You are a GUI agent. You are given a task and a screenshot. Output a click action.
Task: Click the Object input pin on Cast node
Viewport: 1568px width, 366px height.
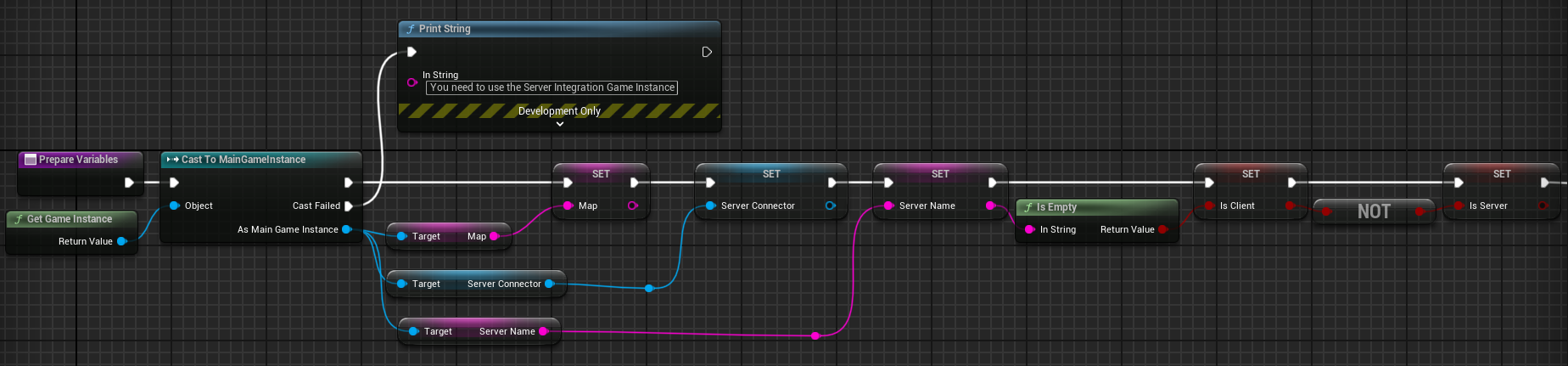click(174, 206)
